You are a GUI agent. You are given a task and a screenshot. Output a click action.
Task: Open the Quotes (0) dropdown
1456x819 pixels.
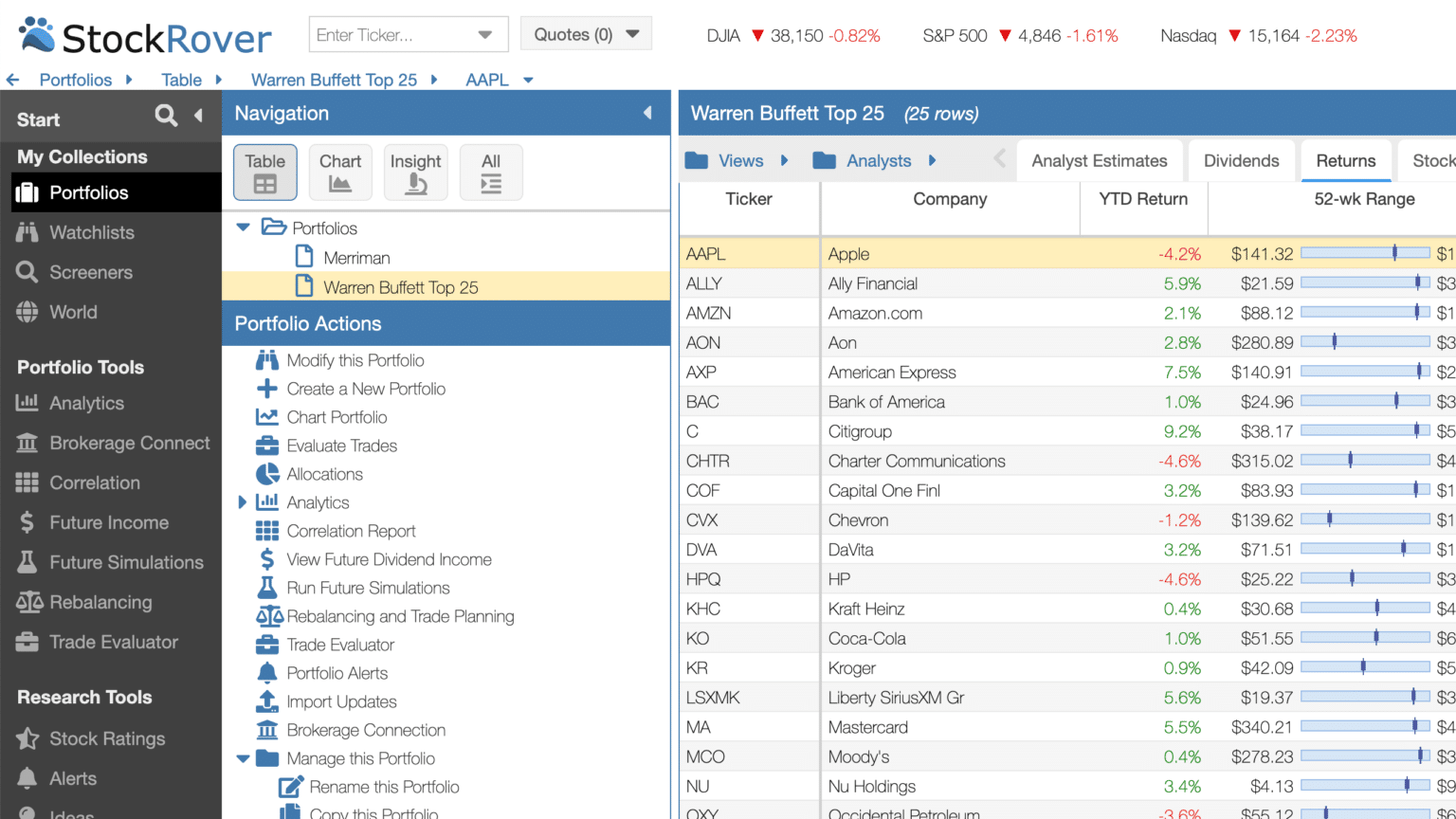click(x=586, y=34)
